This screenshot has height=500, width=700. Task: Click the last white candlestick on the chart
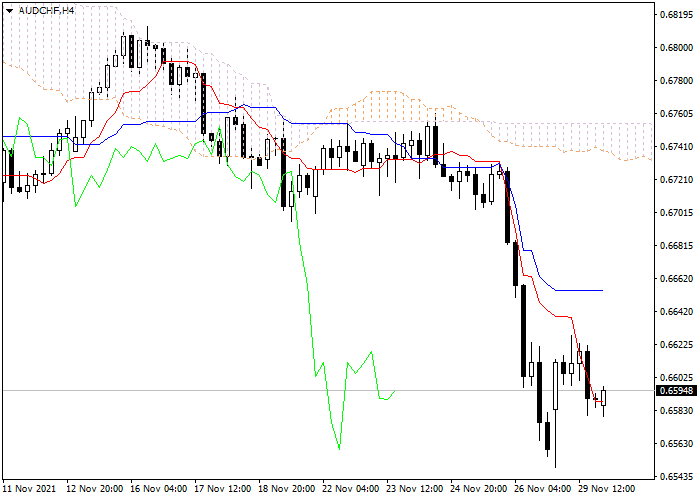604,397
